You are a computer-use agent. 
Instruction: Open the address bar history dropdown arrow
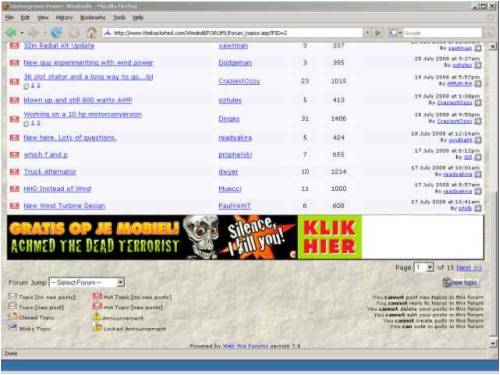pos(367,33)
